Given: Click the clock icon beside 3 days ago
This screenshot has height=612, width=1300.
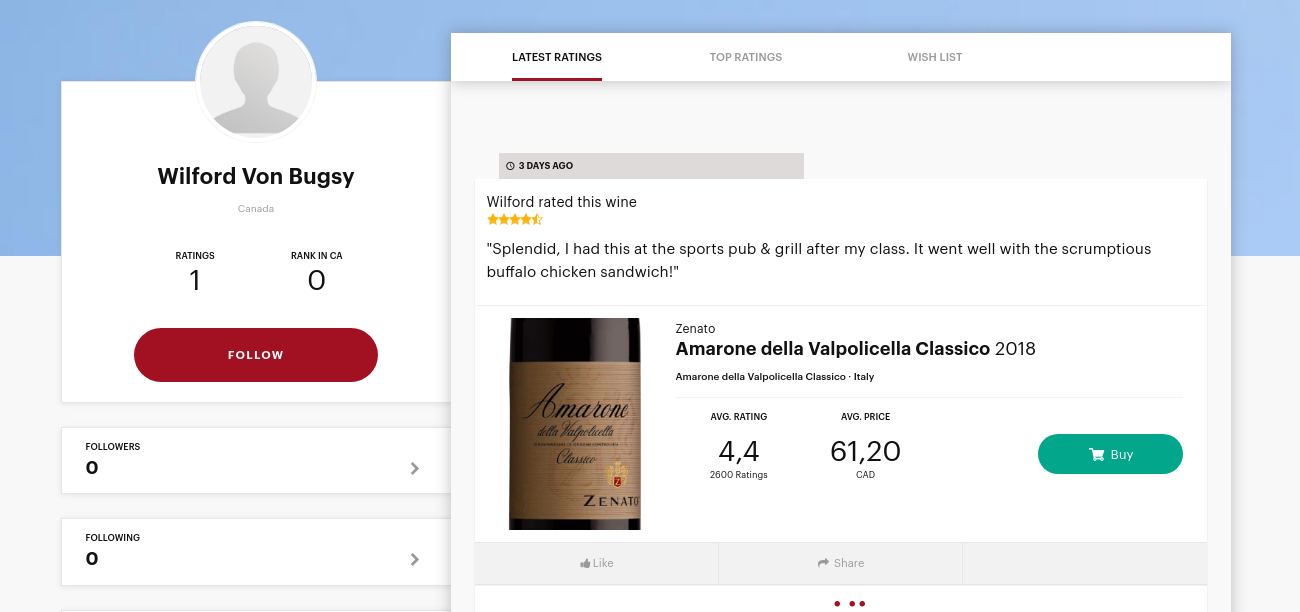Looking at the screenshot, I should click(x=510, y=166).
